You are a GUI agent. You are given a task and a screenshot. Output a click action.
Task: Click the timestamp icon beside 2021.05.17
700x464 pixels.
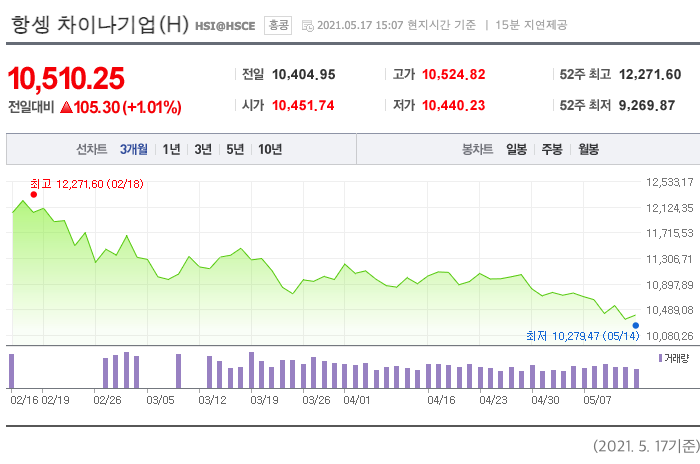[x=307, y=25]
